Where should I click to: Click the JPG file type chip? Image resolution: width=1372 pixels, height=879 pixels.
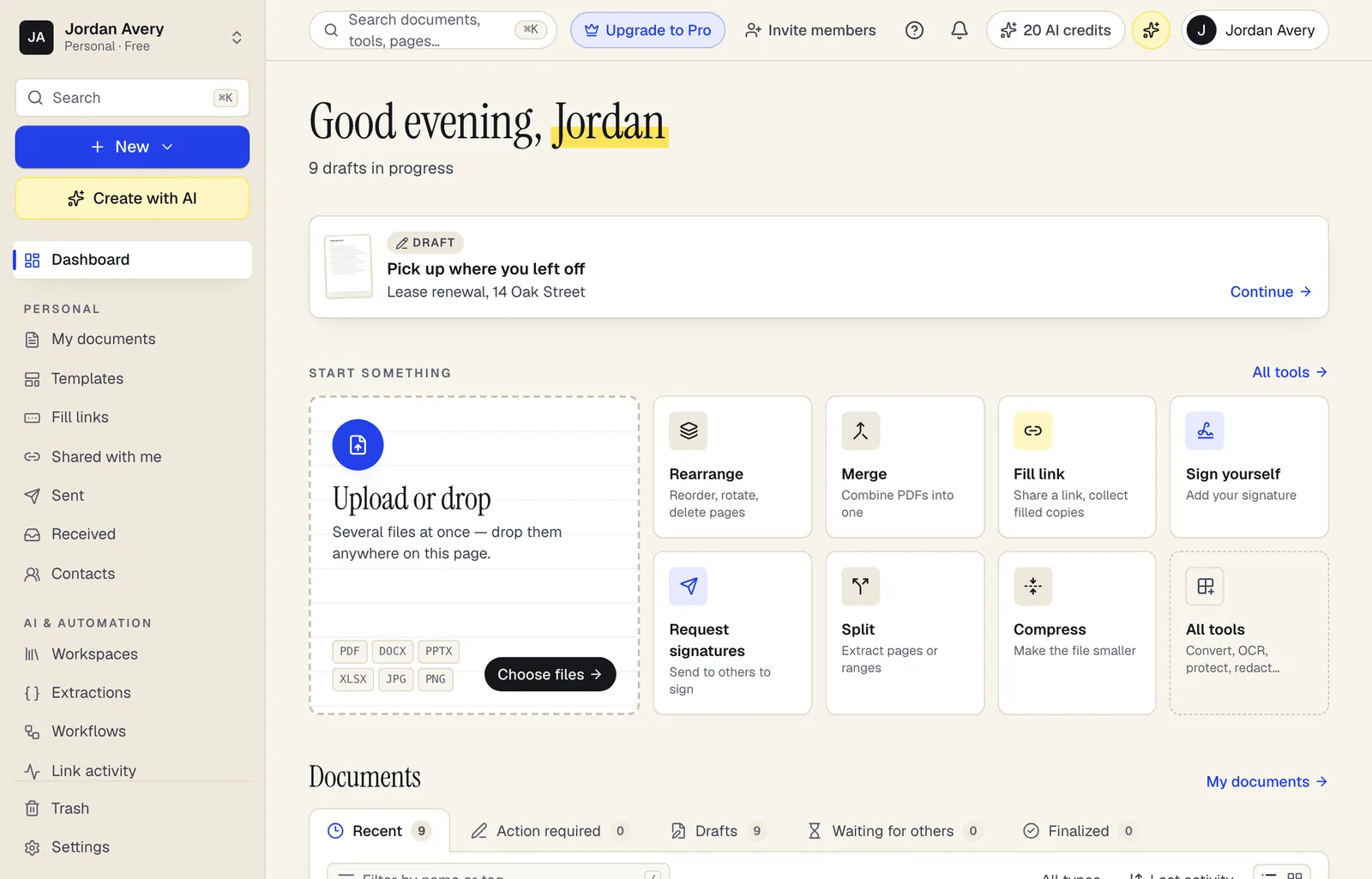(x=396, y=679)
